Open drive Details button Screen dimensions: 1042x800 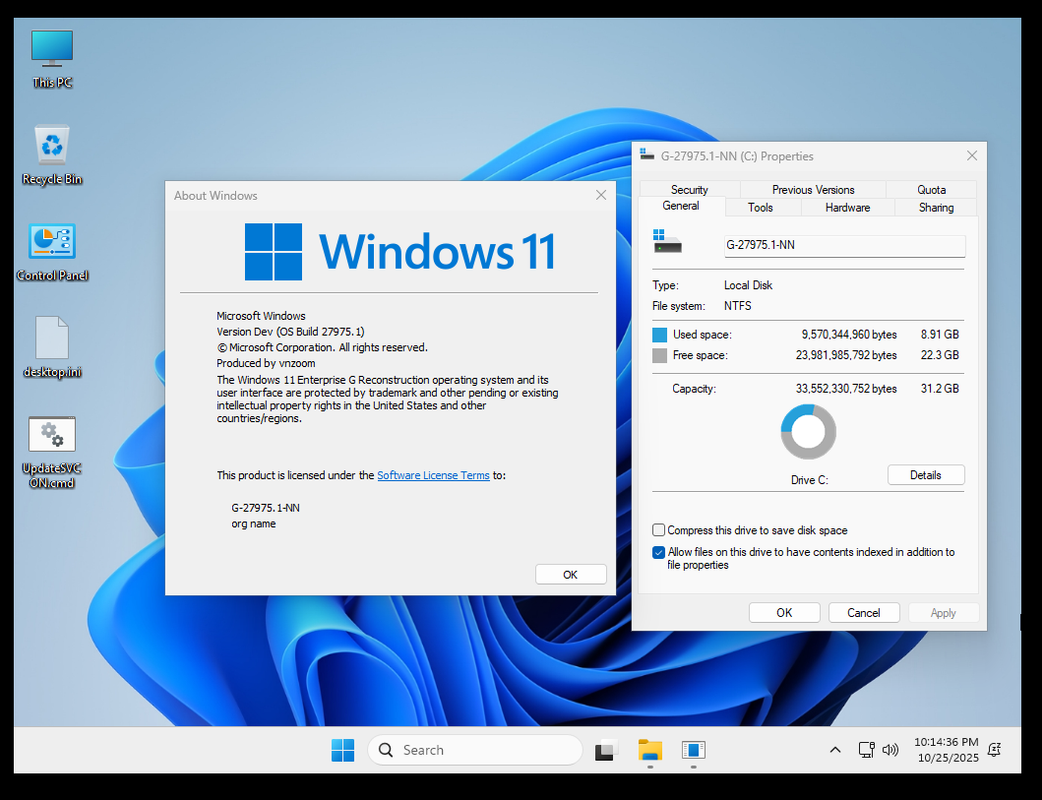point(926,475)
